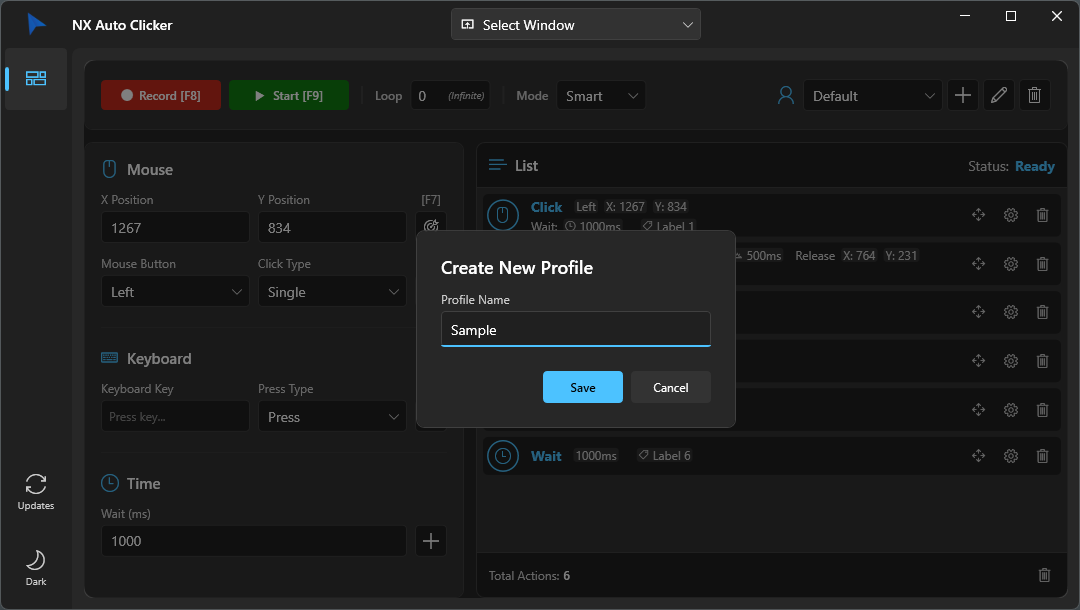Screen dimensions: 1080x610
Task: Click the X Position field
Action: pyautogui.click(x=175, y=227)
